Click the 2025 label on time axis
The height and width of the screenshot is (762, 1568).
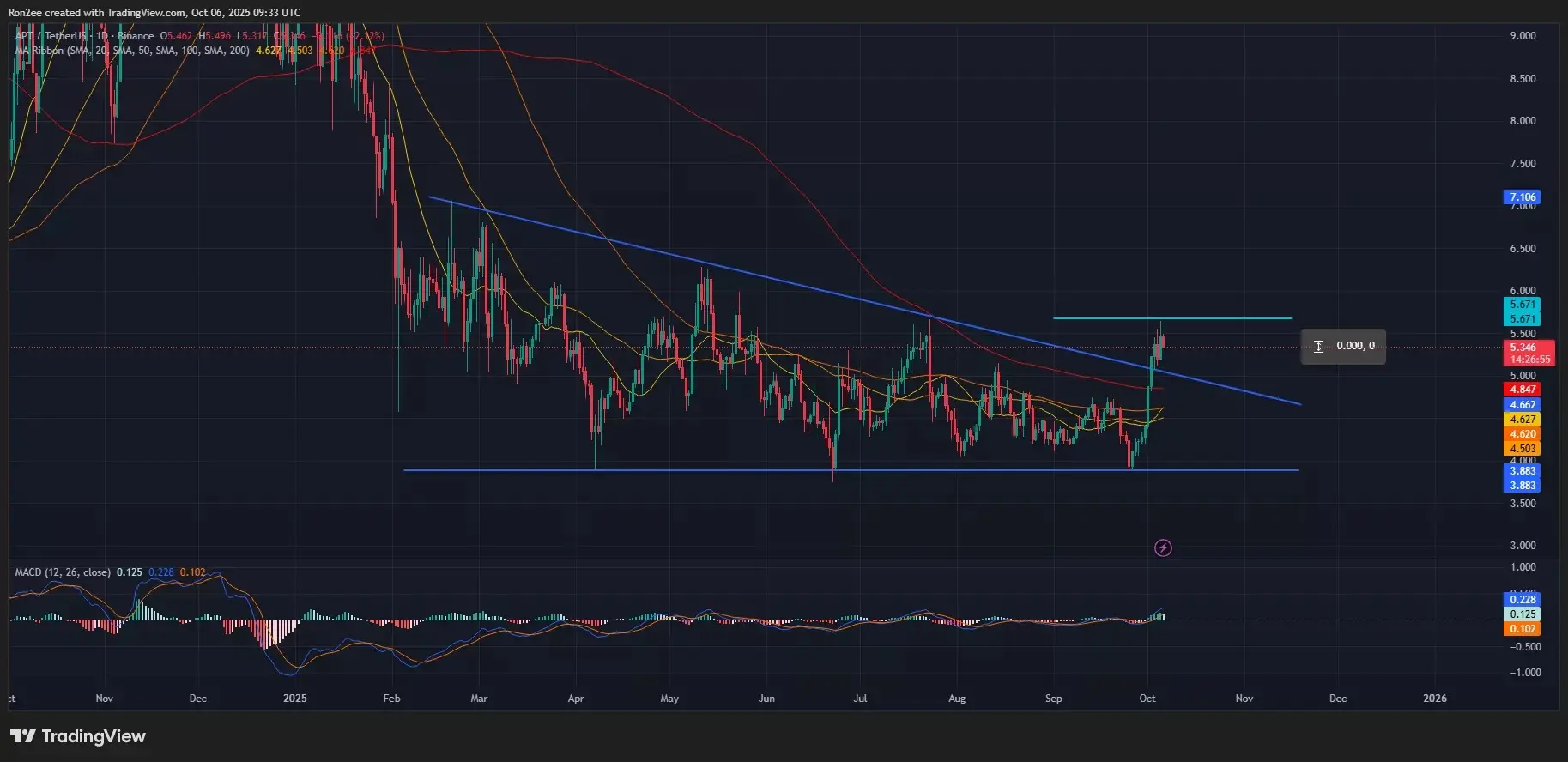(294, 698)
